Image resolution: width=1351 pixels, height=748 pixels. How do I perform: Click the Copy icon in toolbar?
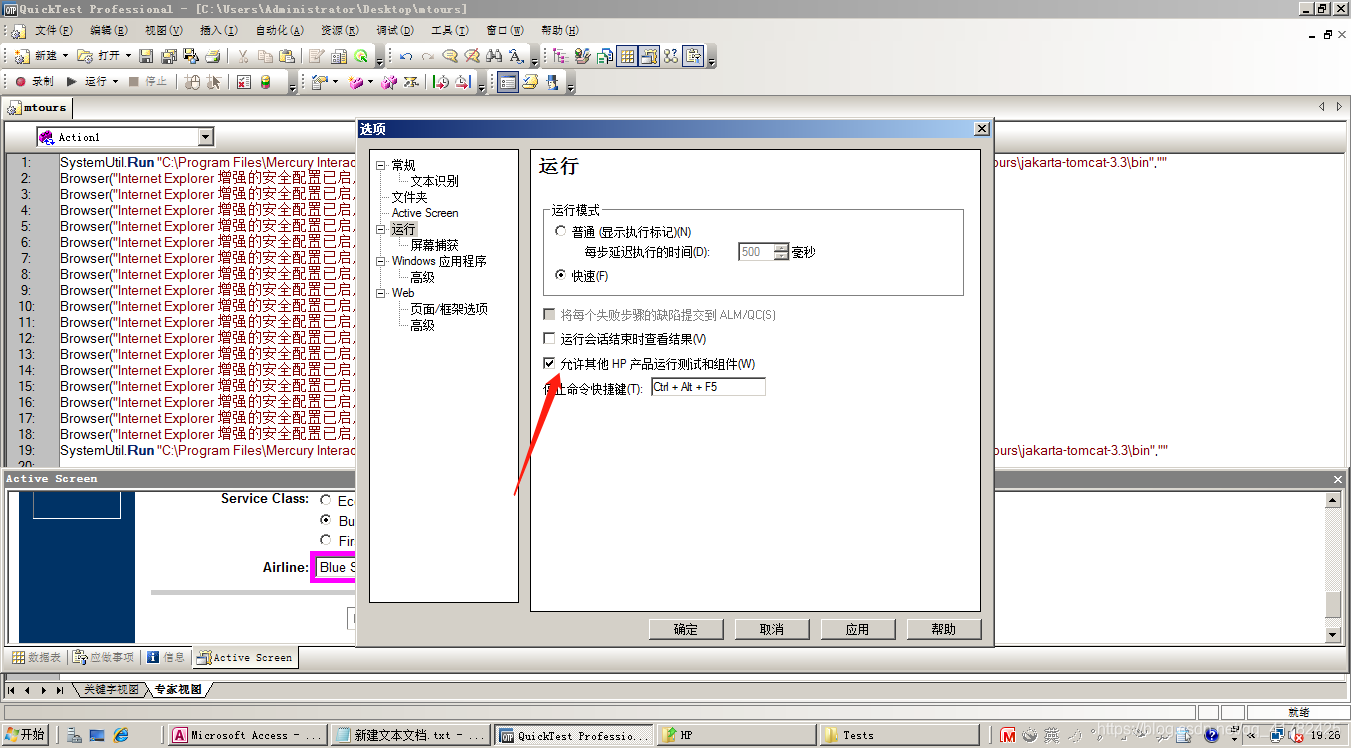tap(265, 56)
